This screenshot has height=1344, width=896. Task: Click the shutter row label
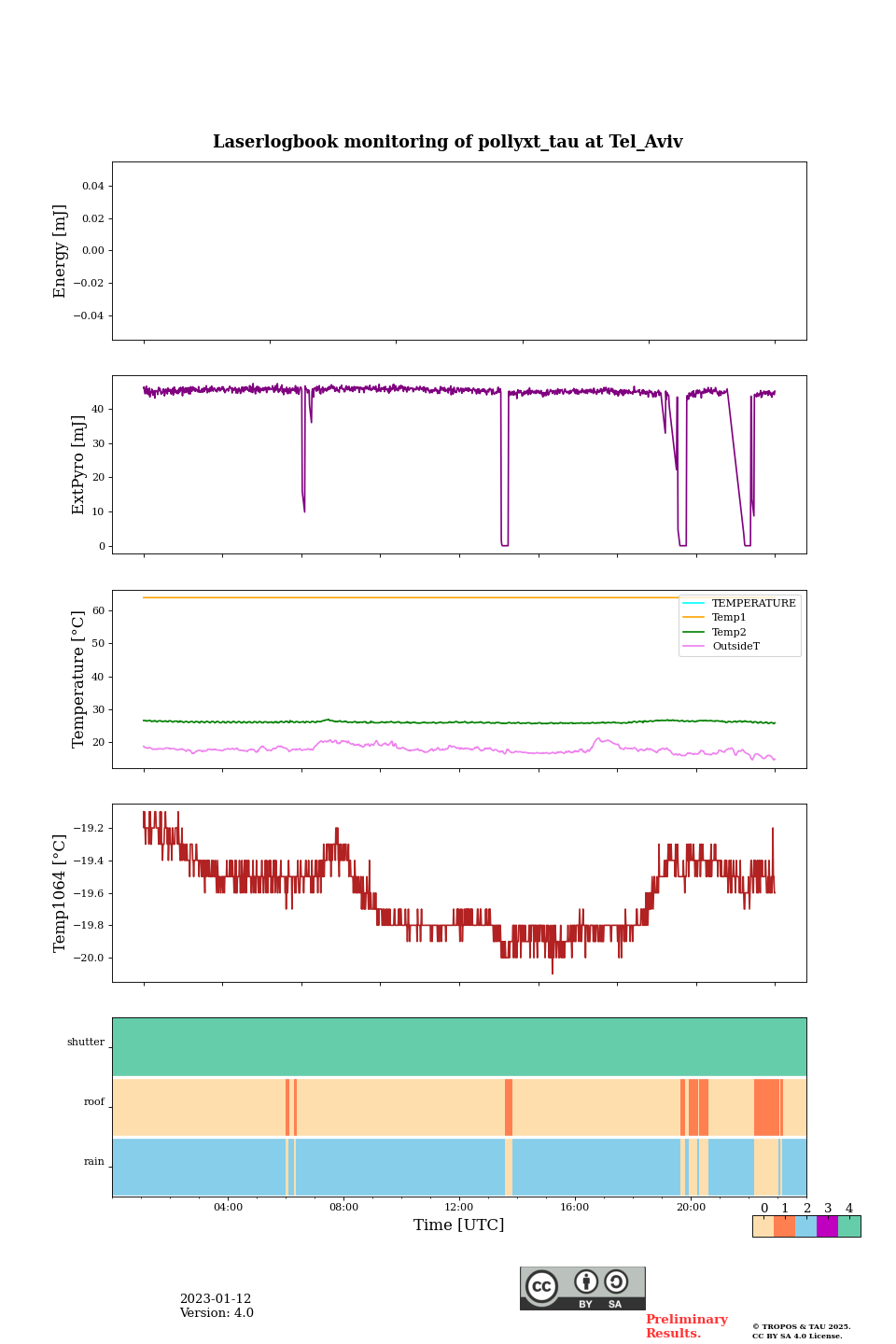(x=86, y=1043)
